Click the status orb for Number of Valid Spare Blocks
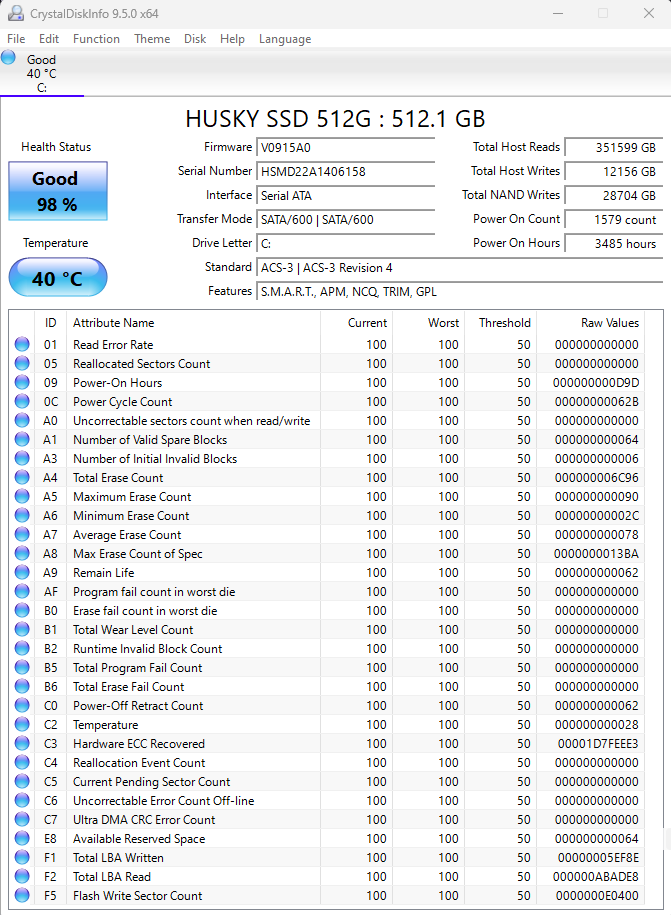671x915 pixels. coord(22,439)
